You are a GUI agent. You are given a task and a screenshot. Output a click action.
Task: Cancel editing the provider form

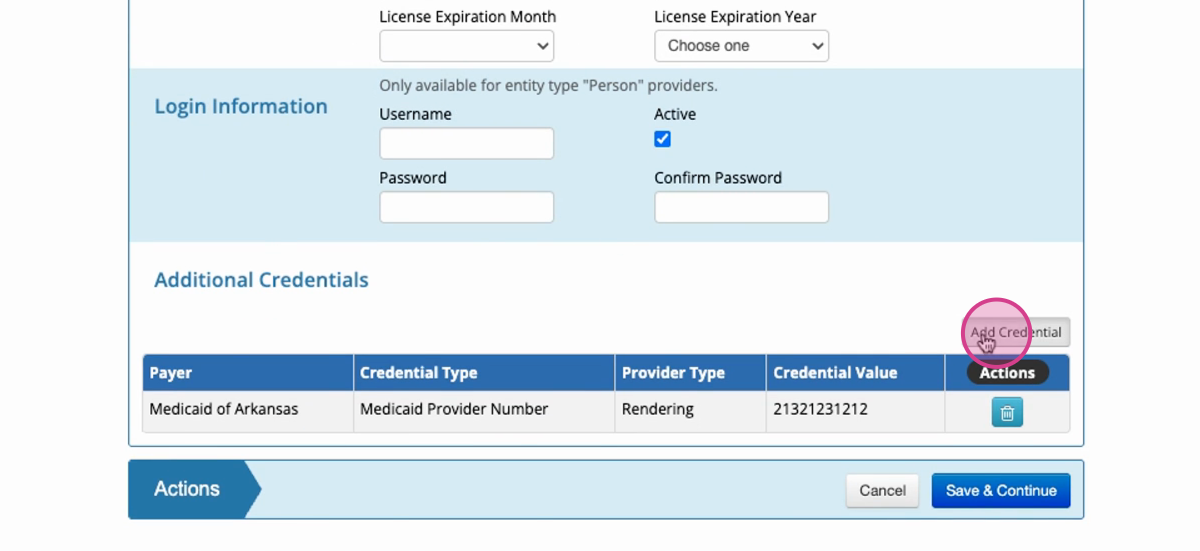pos(882,490)
